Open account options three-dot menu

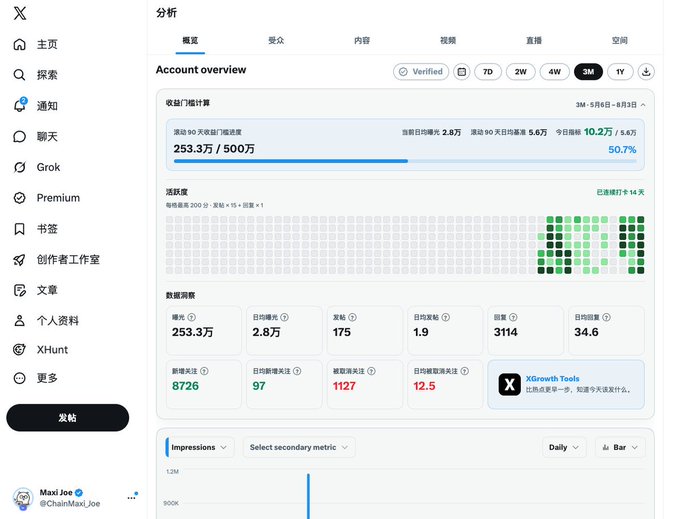pyautogui.click(x=131, y=498)
